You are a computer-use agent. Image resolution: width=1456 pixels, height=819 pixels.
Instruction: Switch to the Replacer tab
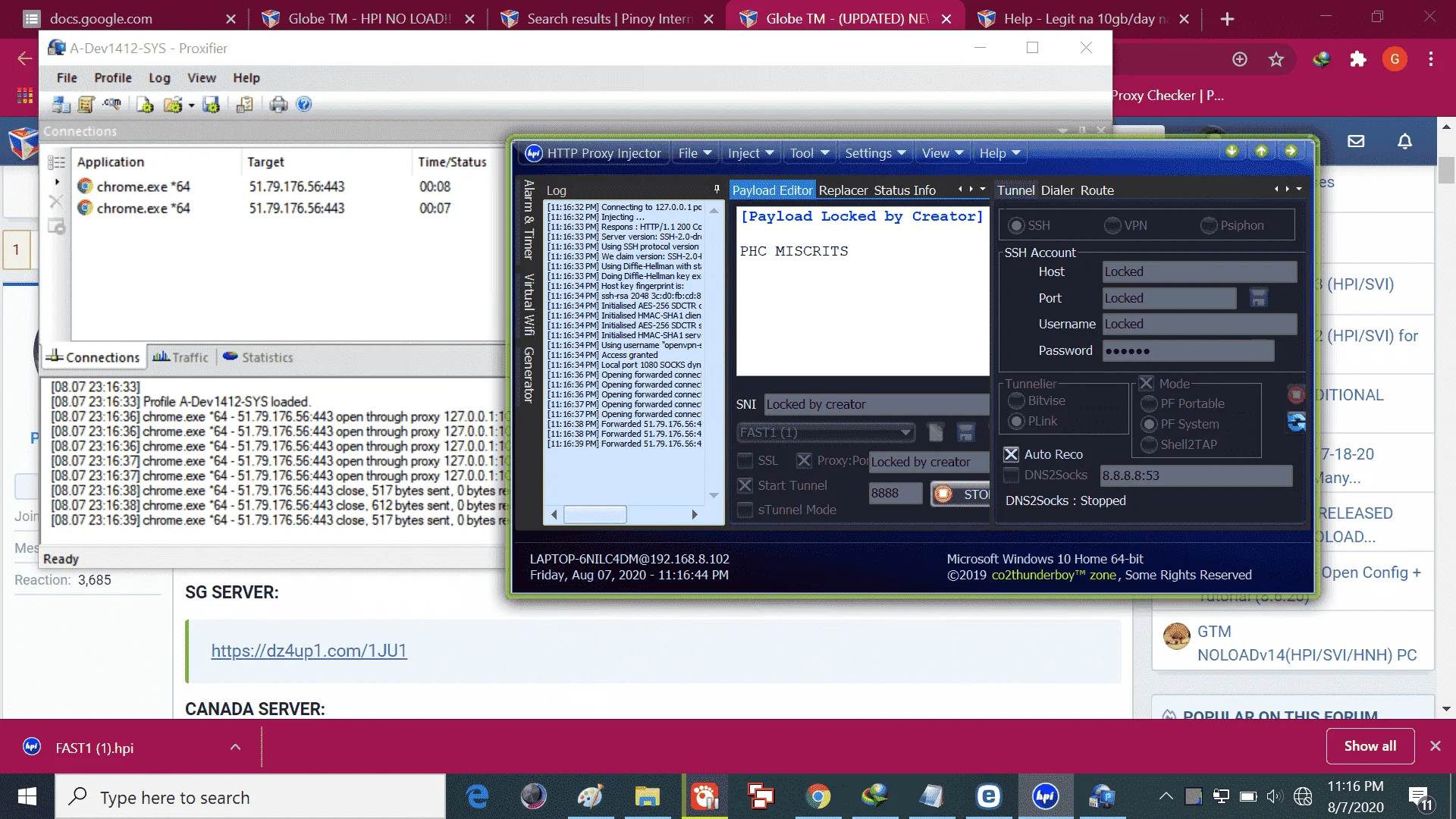tap(843, 190)
